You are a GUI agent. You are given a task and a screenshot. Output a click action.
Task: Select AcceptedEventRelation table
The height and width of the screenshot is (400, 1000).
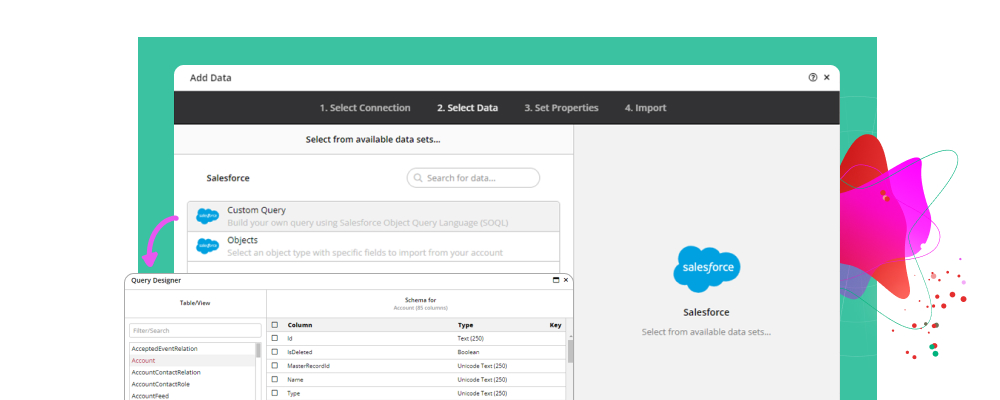tap(193, 349)
